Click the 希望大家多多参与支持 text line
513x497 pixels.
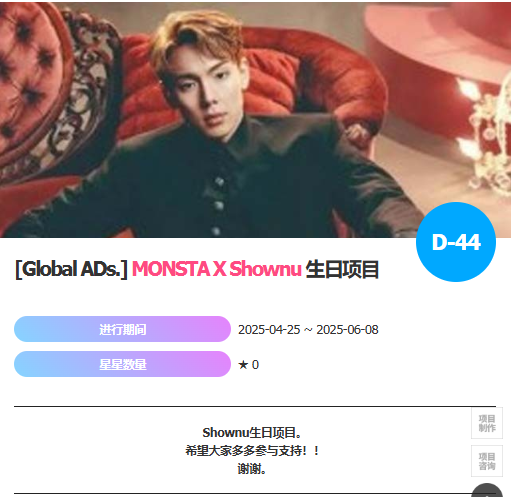252,451
